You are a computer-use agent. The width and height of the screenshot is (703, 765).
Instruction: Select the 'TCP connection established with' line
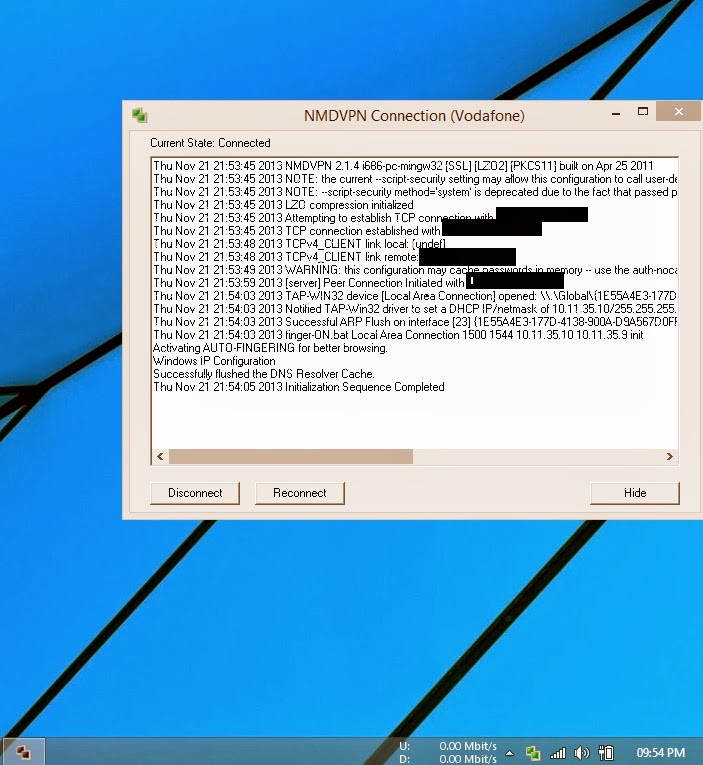pos(297,231)
